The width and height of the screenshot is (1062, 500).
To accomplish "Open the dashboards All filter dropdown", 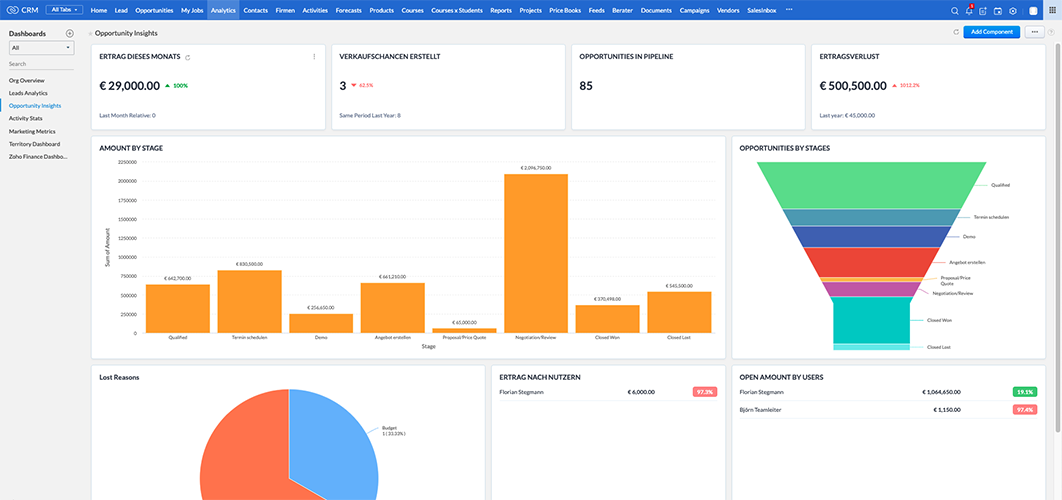I will (41, 48).
